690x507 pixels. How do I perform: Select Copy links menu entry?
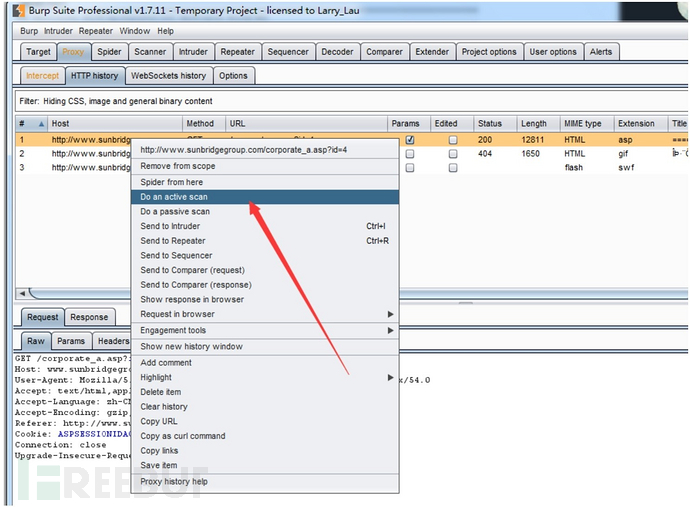(265, 451)
